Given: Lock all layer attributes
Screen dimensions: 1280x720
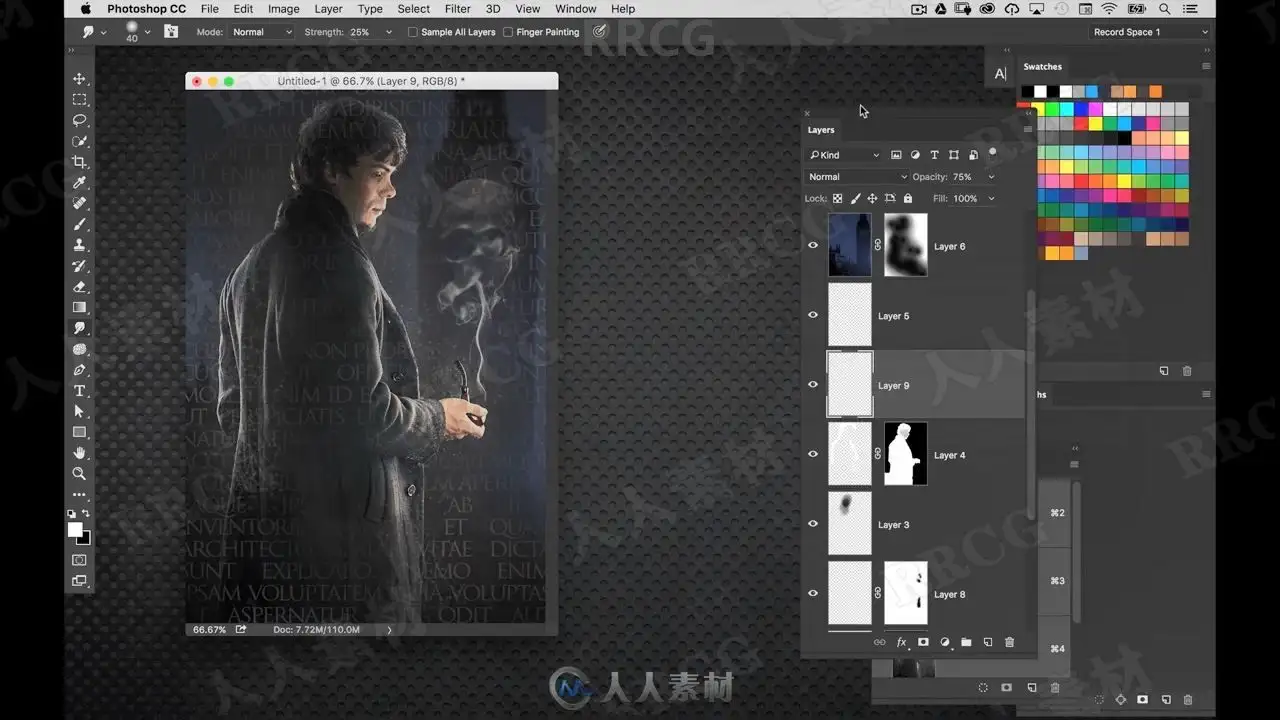Looking at the screenshot, I should pos(906,199).
